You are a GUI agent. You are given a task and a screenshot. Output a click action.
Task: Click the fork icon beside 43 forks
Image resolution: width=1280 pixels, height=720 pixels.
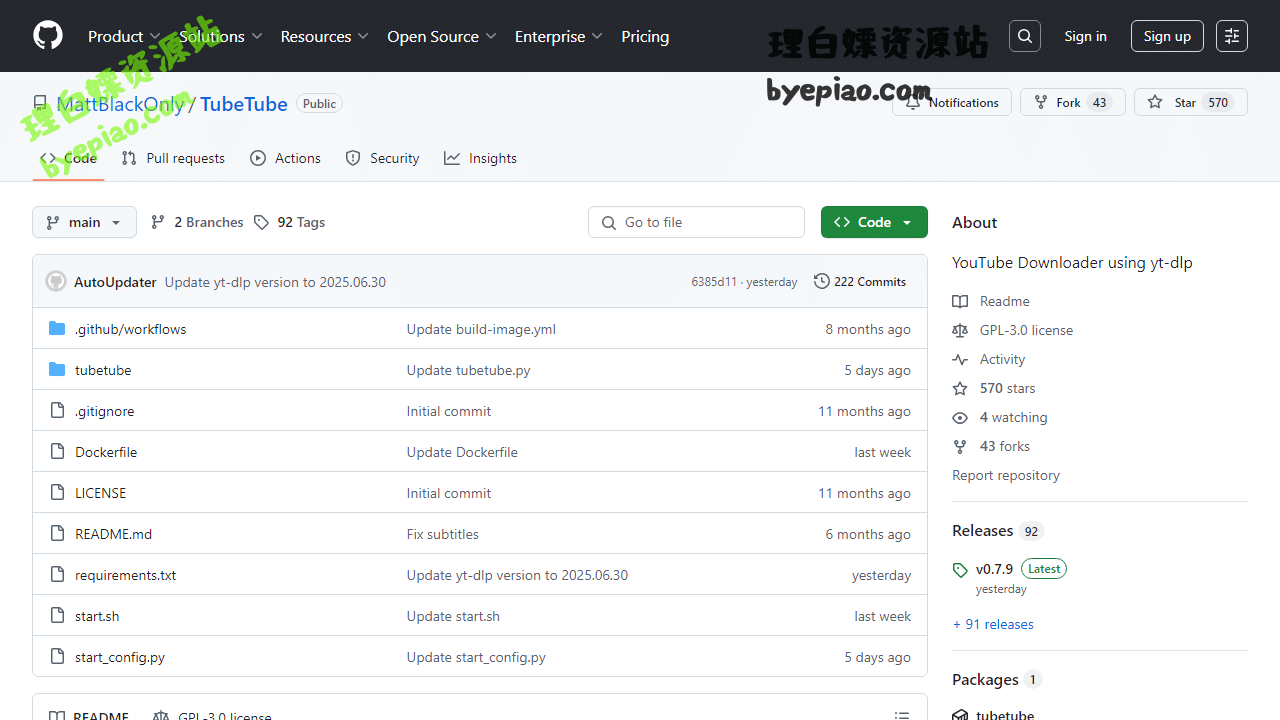click(960, 446)
